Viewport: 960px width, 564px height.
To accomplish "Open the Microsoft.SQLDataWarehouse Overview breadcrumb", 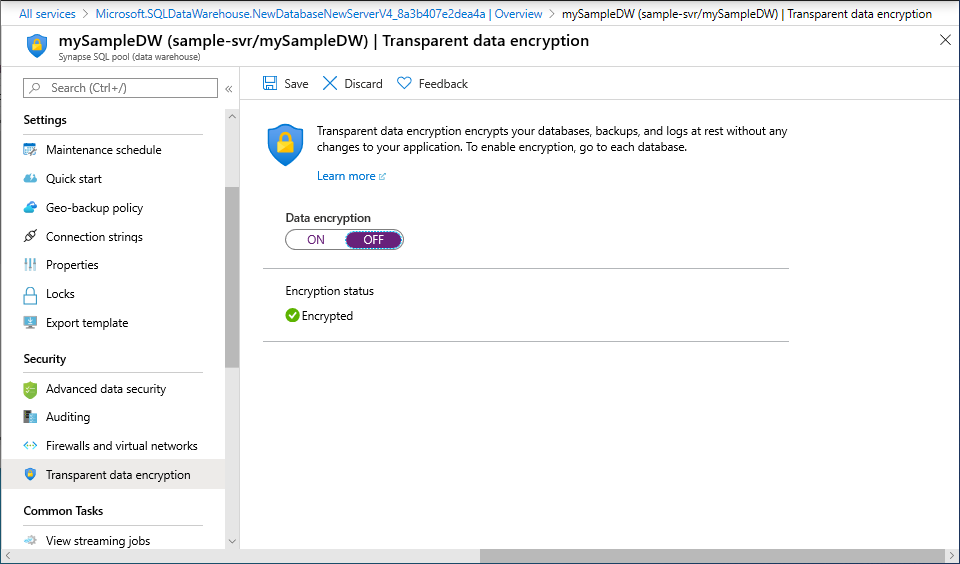I will pyautogui.click(x=319, y=13).
